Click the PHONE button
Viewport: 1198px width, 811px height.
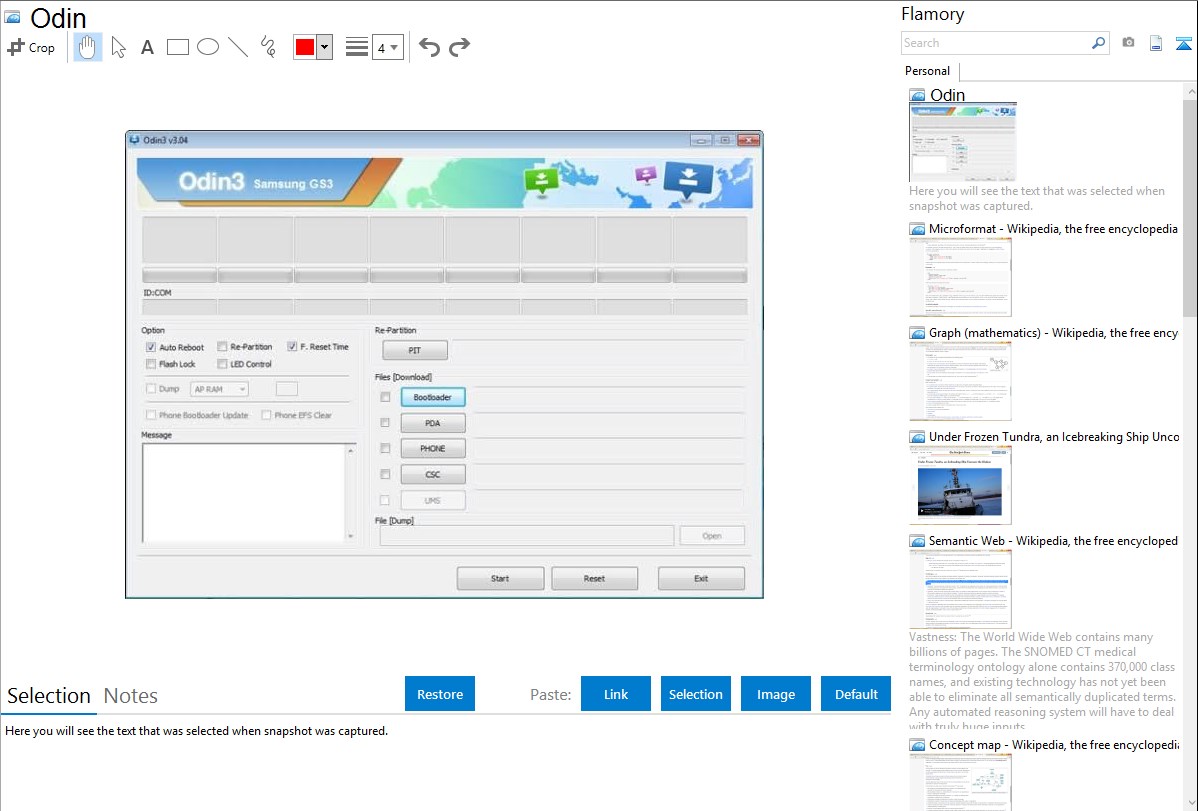(432, 449)
